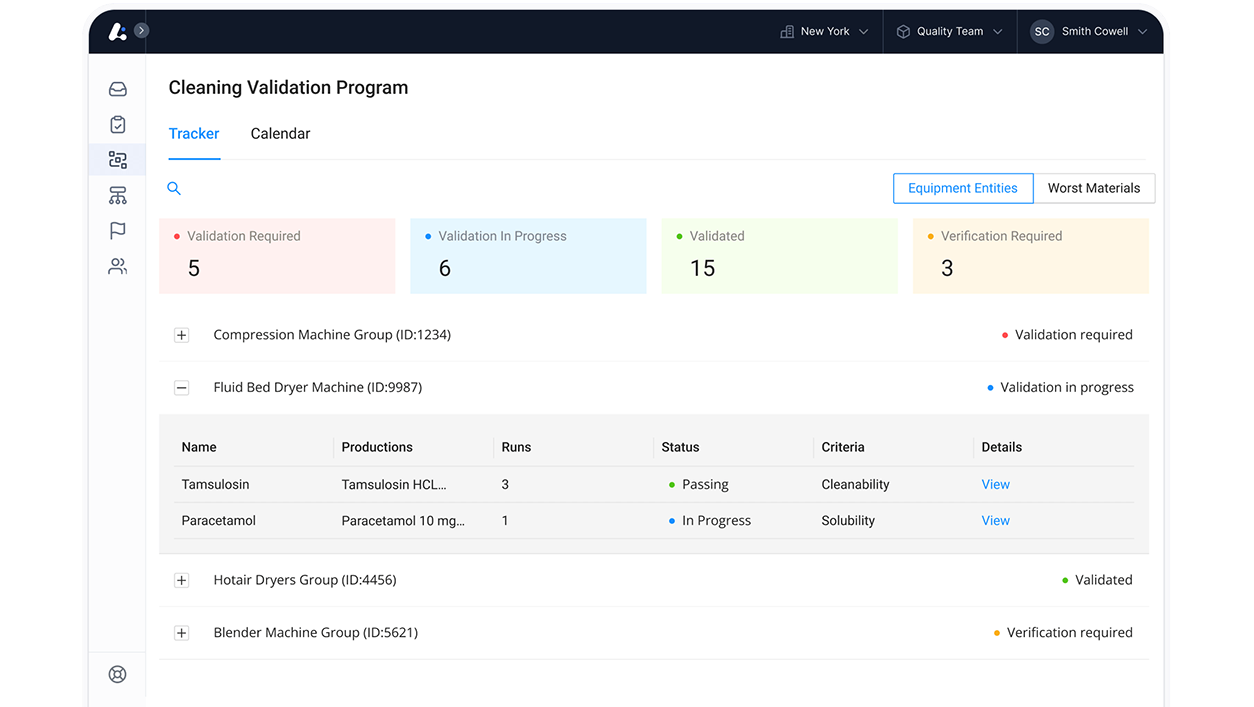Click the Validation Required count card
This screenshot has width=1254, height=707.
pyautogui.click(x=277, y=255)
